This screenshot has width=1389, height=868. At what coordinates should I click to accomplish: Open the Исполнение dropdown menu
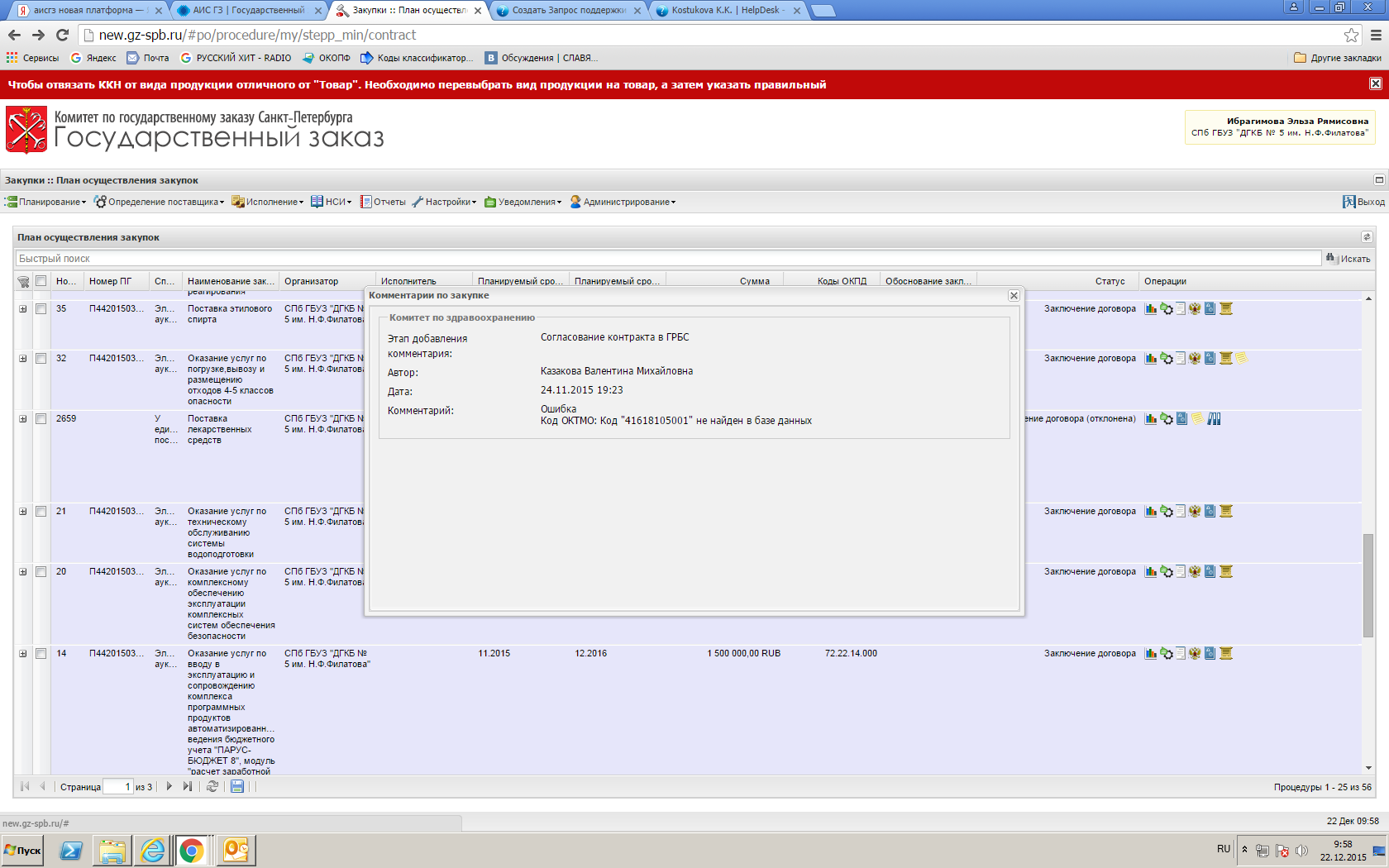click(x=268, y=202)
